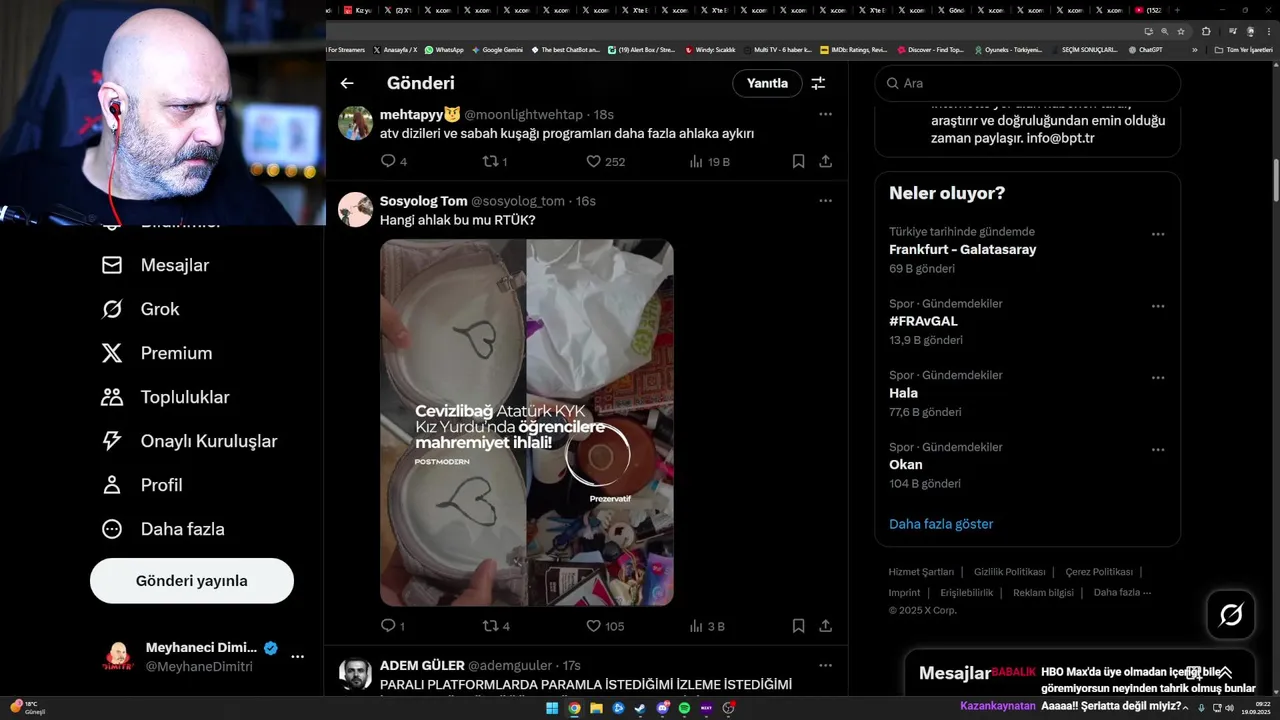Share mehtapyy's comment
The height and width of the screenshot is (720, 1280).
[x=826, y=161]
